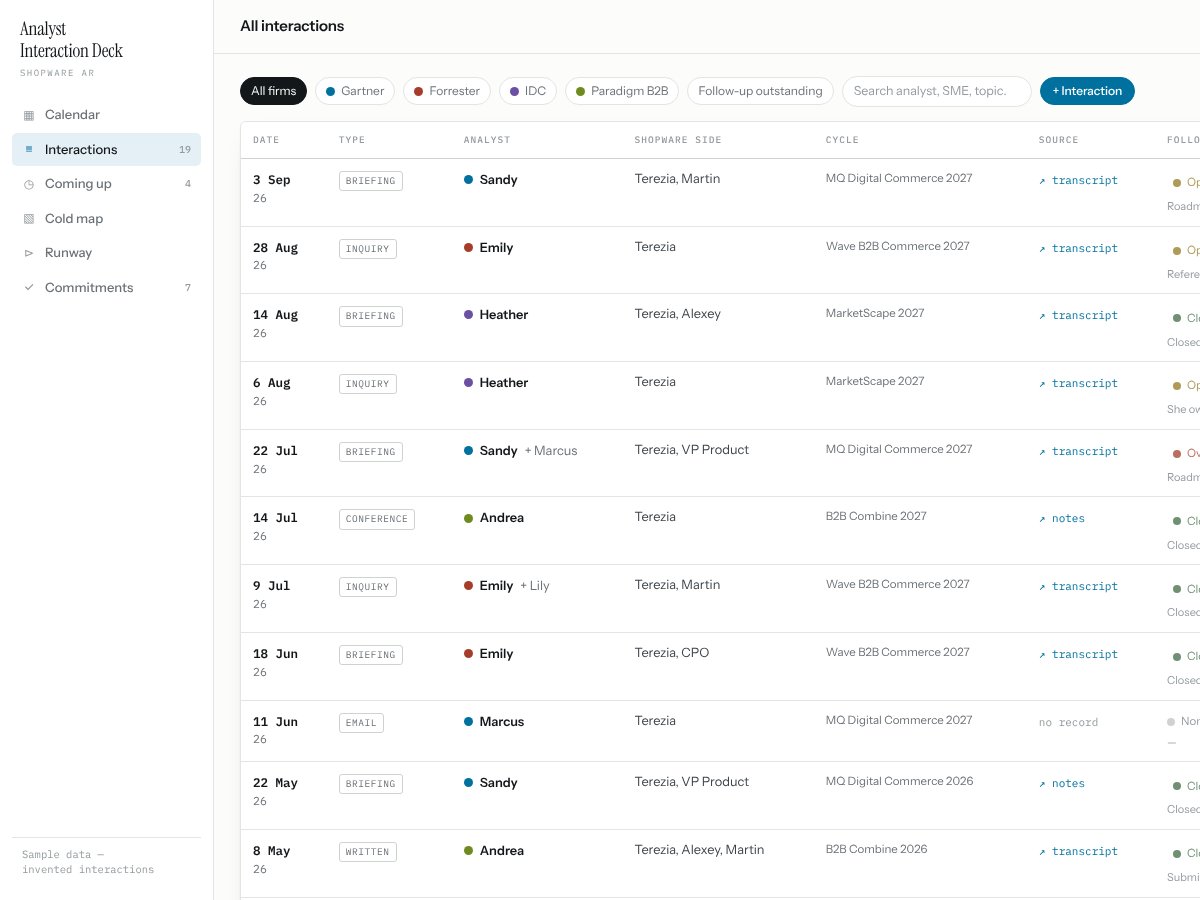Click the 22 Jul date cell

click(275, 460)
